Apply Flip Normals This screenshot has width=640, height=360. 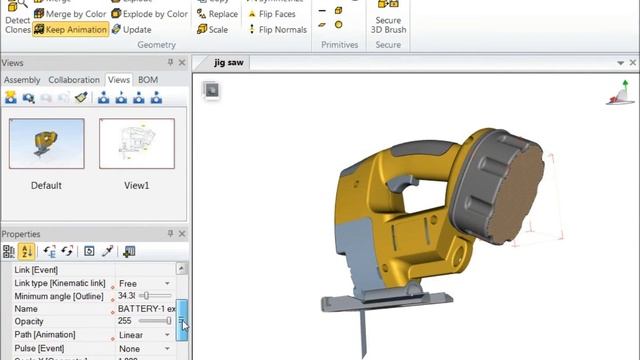pyautogui.click(x=277, y=29)
